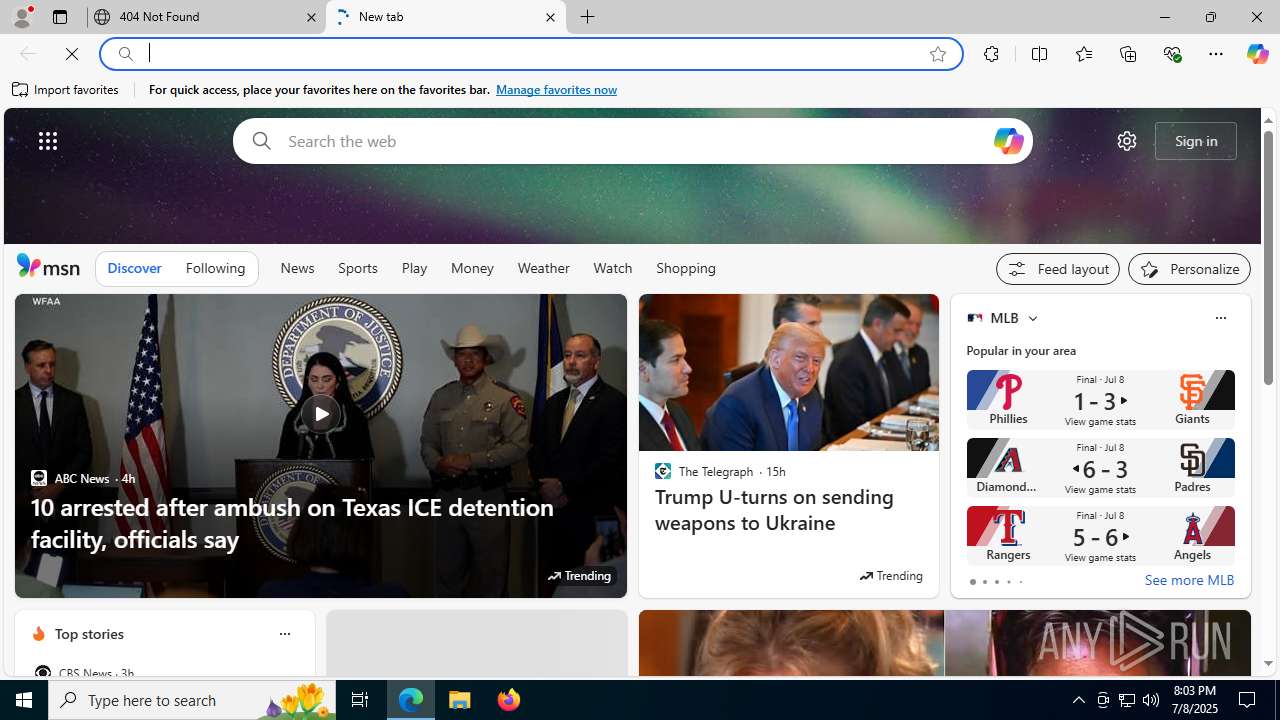The width and height of the screenshot is (1280, 720).
Task: Select the Following tab
Action: (215, 268)
